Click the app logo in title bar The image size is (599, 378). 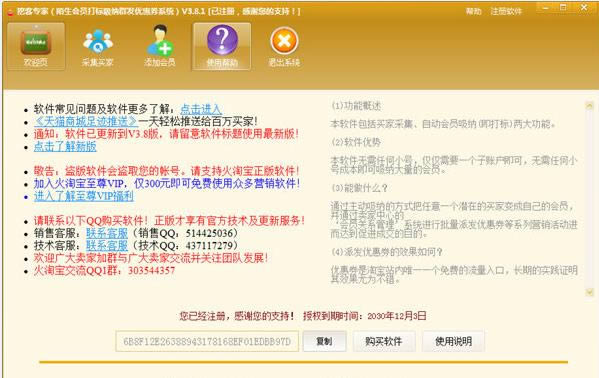pos(10,12)
